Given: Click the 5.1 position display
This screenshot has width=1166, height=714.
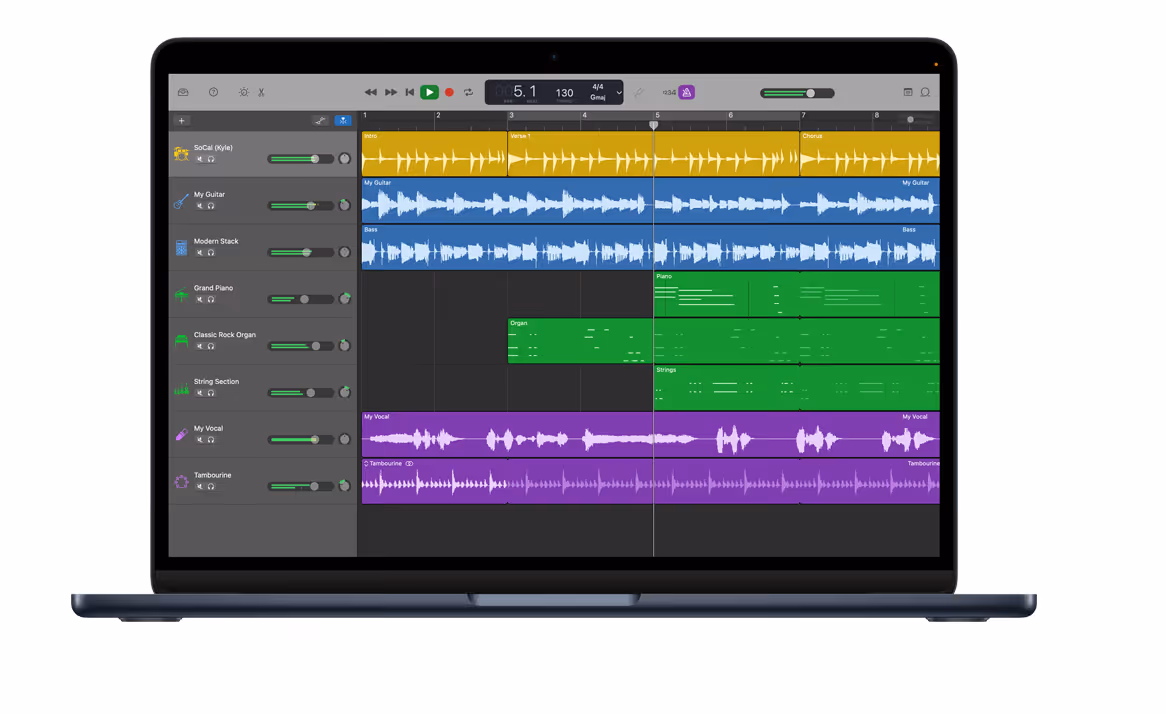Looking at the screenshot, I should coord(525,91).
